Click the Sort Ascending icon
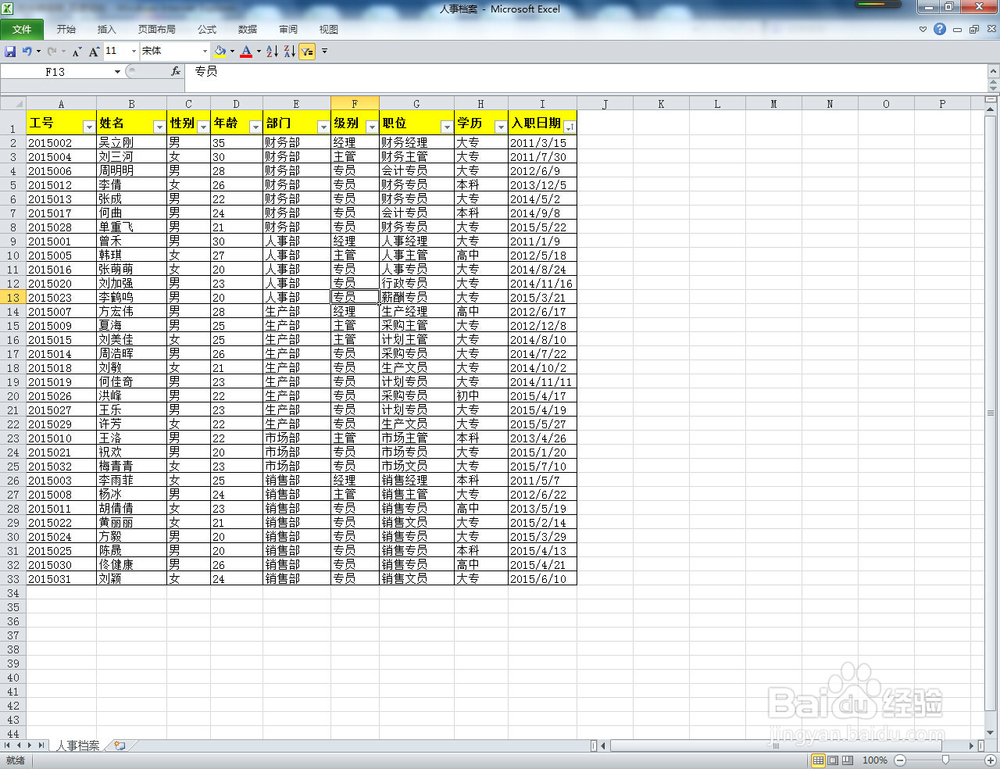This screenshot has width=1000, height=769. pyautogui.click(x=270, y=51)
